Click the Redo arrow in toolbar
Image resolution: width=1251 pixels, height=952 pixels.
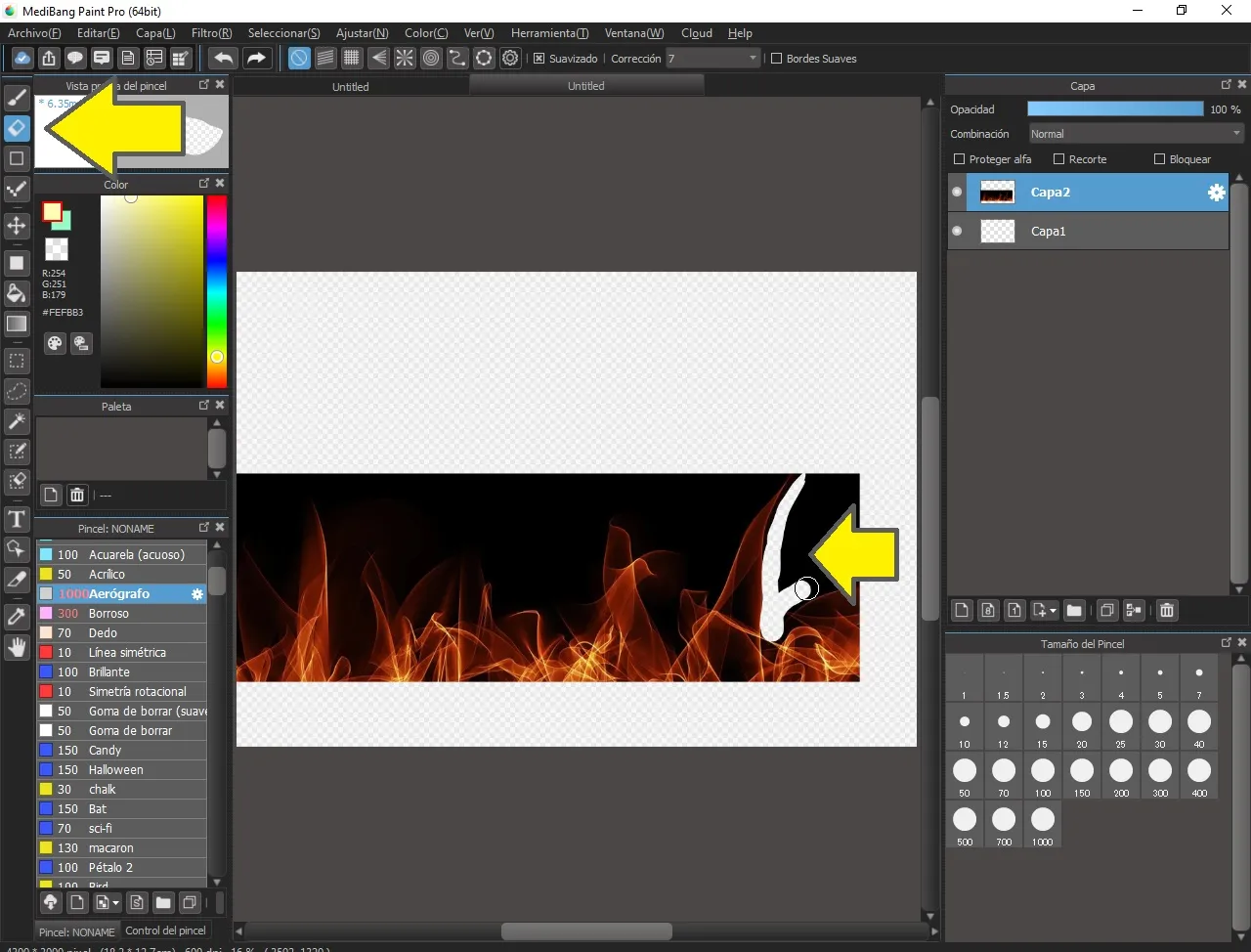(x=256, y=59)
